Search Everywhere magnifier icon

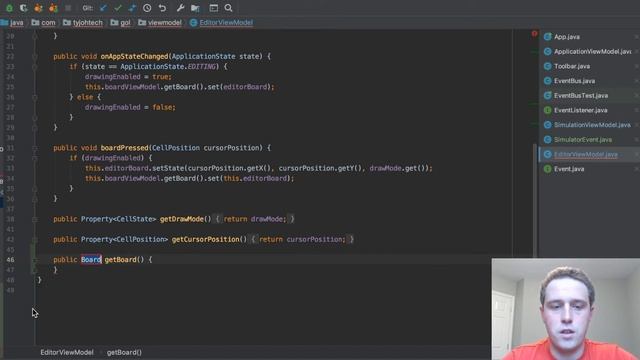pos(229,8)
